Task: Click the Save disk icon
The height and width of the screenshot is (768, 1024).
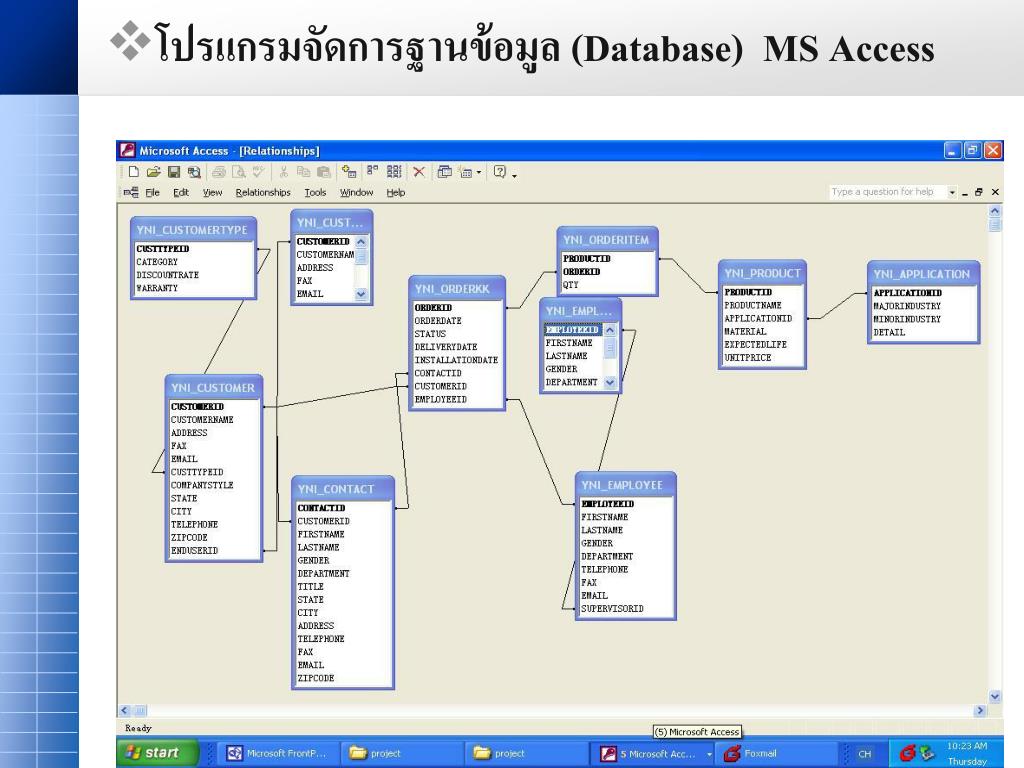Action: click(173, 172)
